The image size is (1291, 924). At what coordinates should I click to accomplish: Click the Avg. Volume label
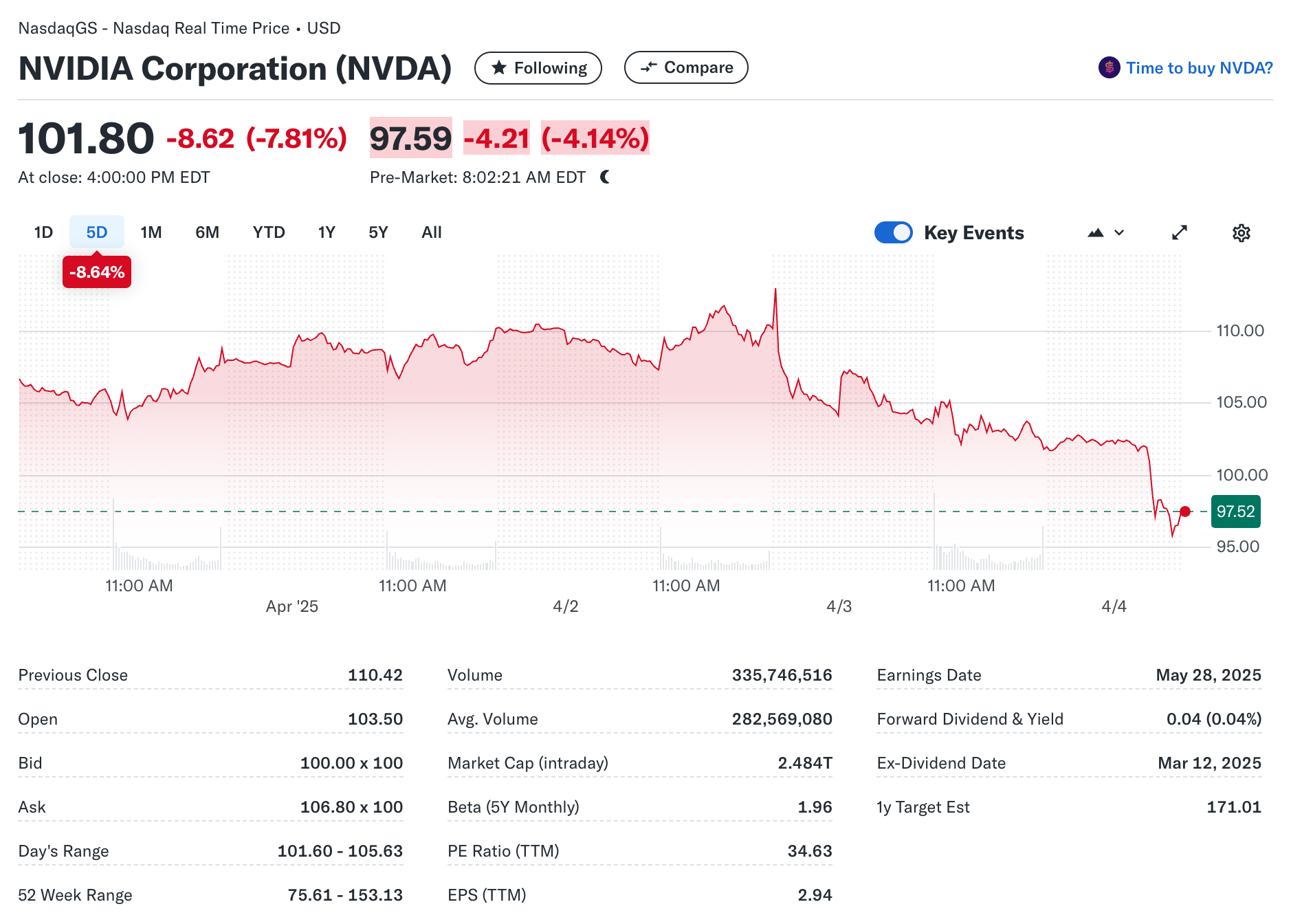click(x=493, y=719)
